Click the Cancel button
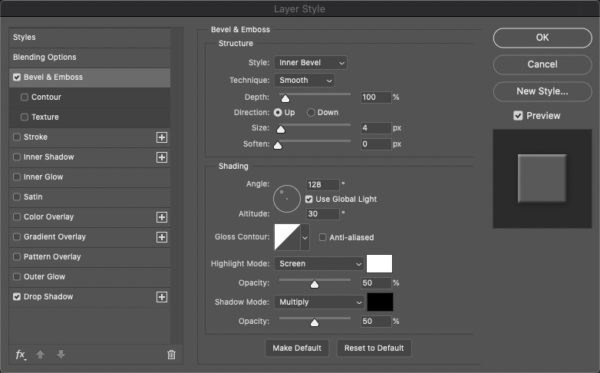The image size is (600, 373). click(542, 64)
